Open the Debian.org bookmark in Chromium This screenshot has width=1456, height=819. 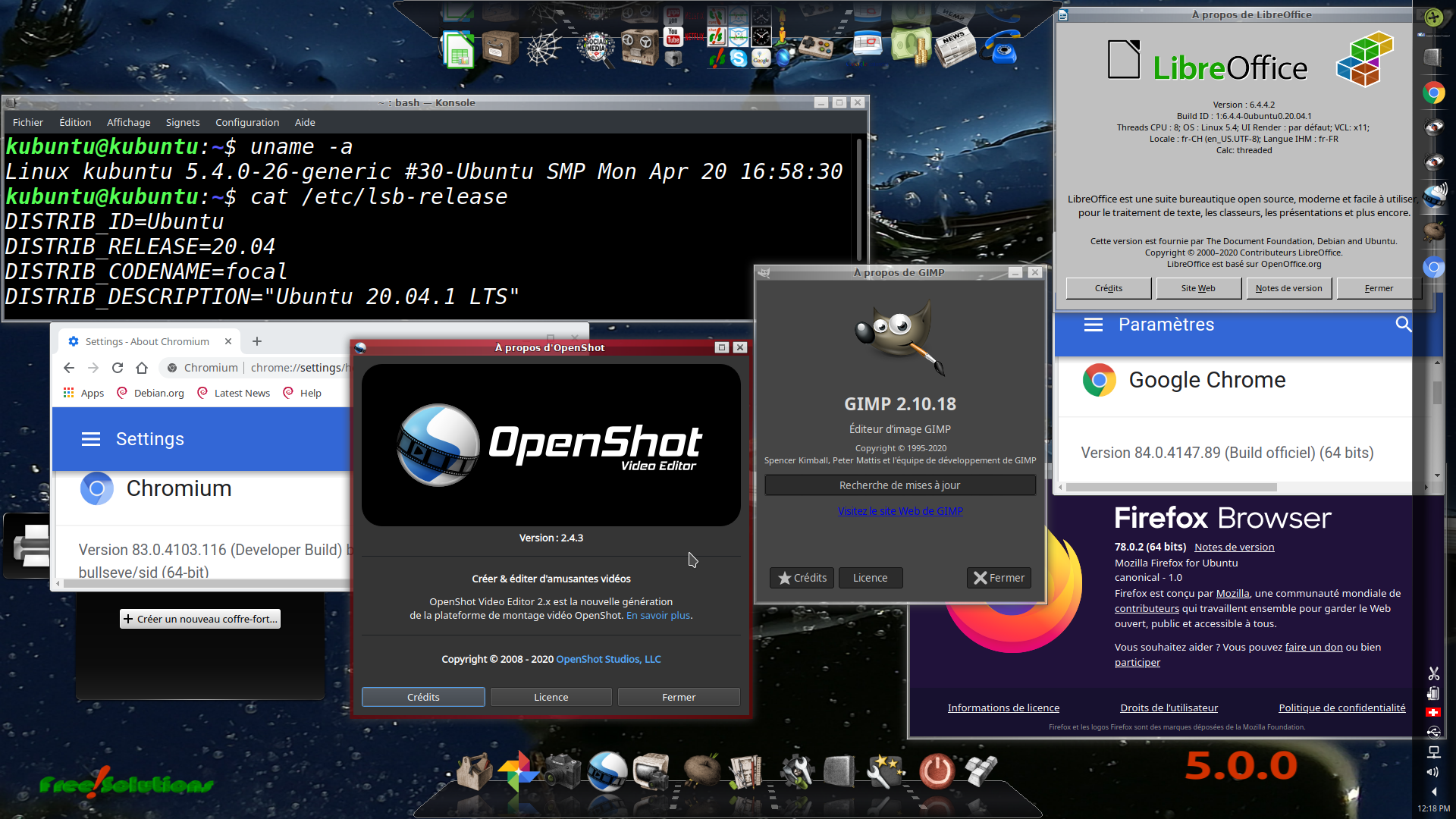click(x=150, y=393)
